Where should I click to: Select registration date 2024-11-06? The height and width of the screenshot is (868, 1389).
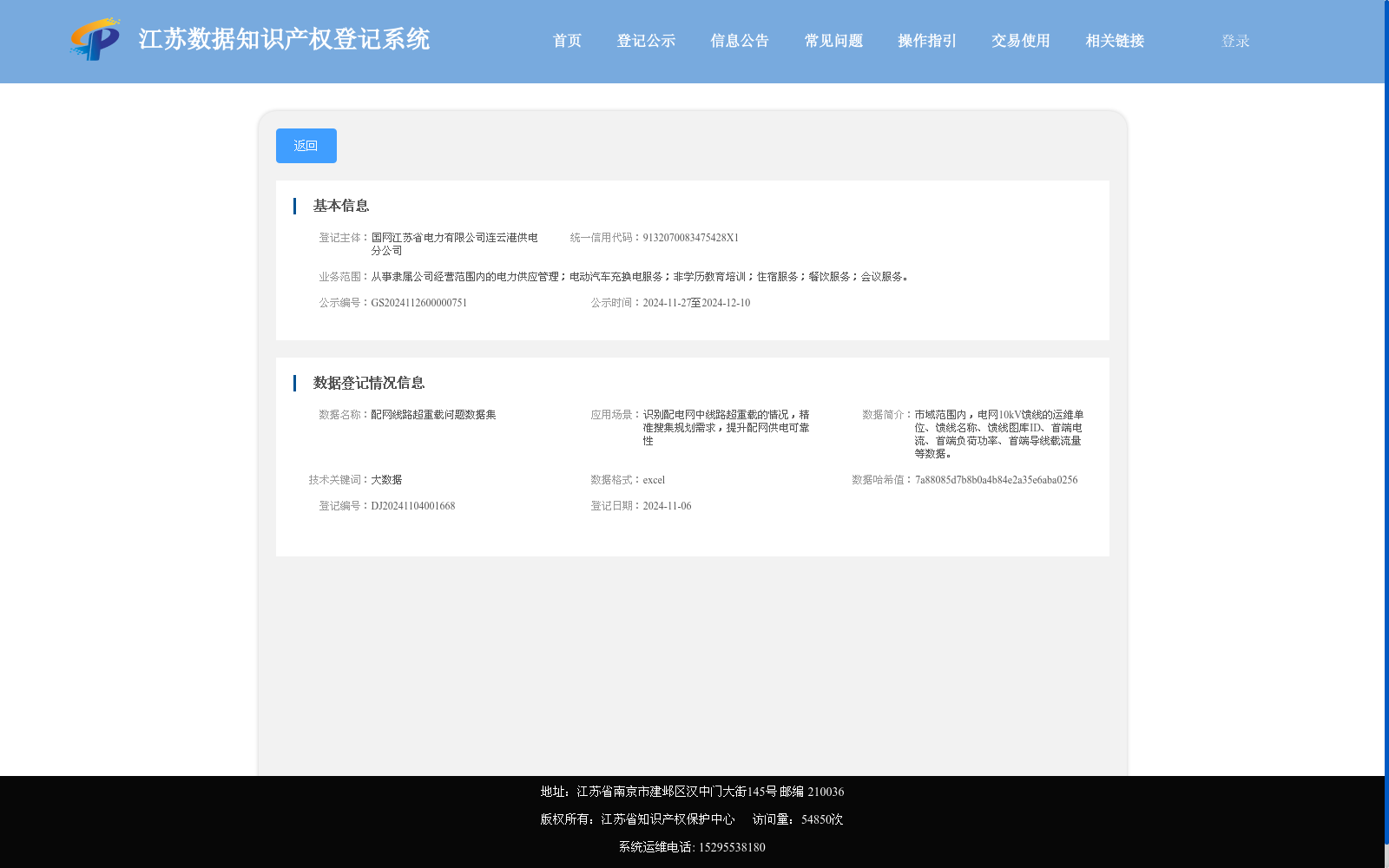667,506
